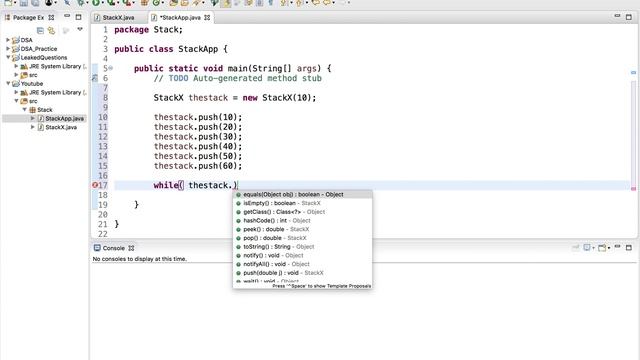Maximize the editor area
Viewport: 640px width, 360px height.
click(629, 17)
